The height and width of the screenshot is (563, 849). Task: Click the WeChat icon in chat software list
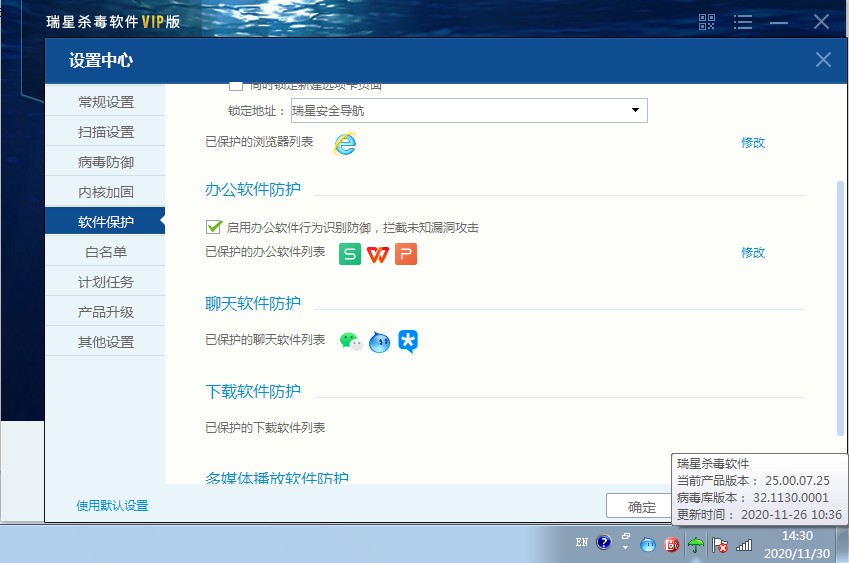click(x=351, y=342)
